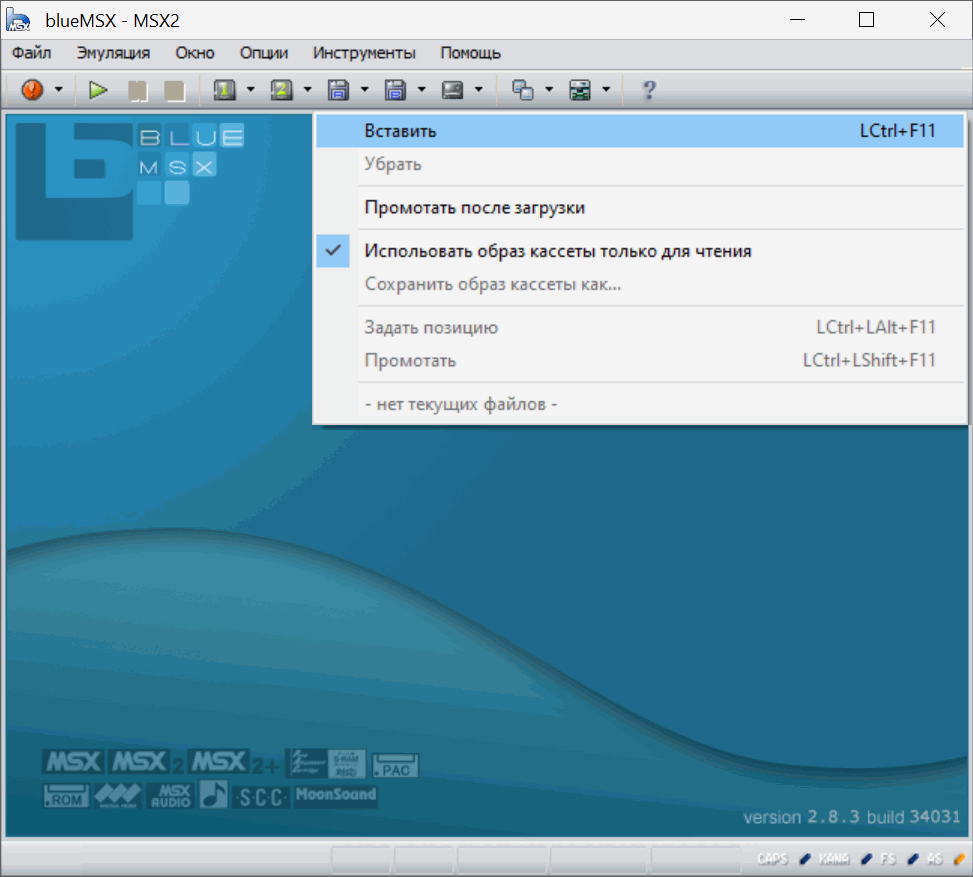Click the cartridge slot 1 icon

tap(225, 90)
